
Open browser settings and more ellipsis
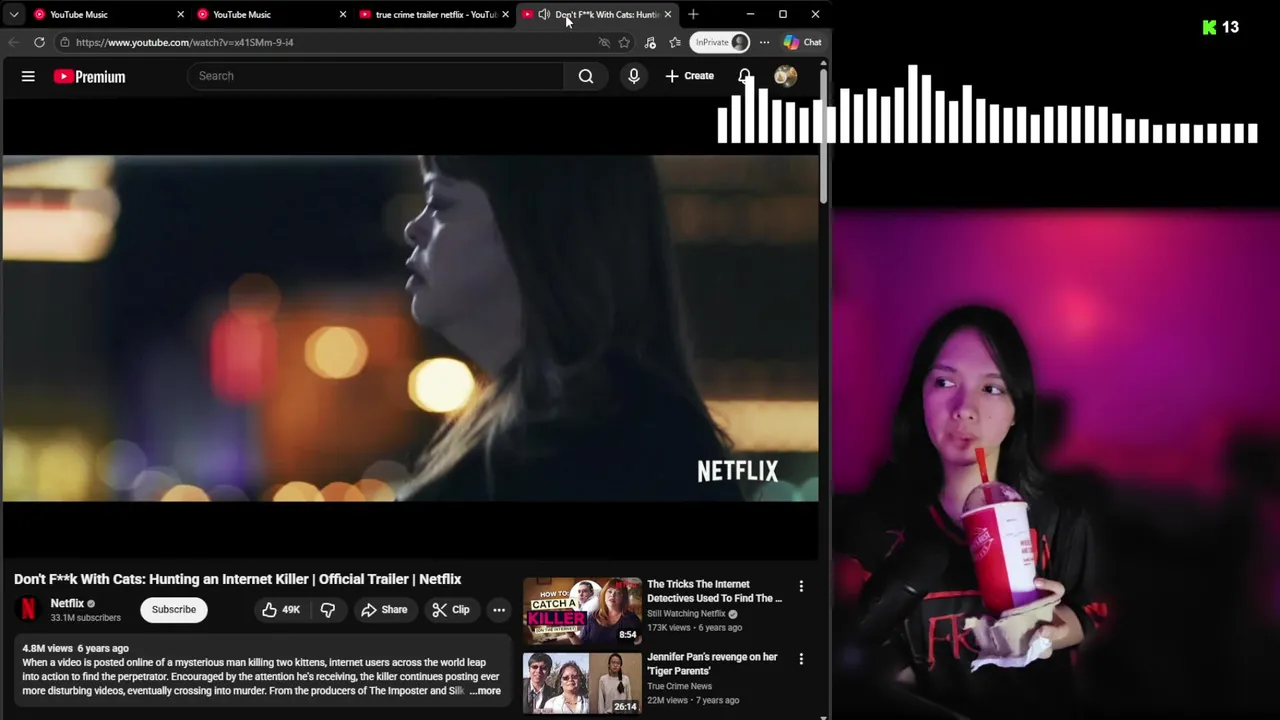(764, 42)
